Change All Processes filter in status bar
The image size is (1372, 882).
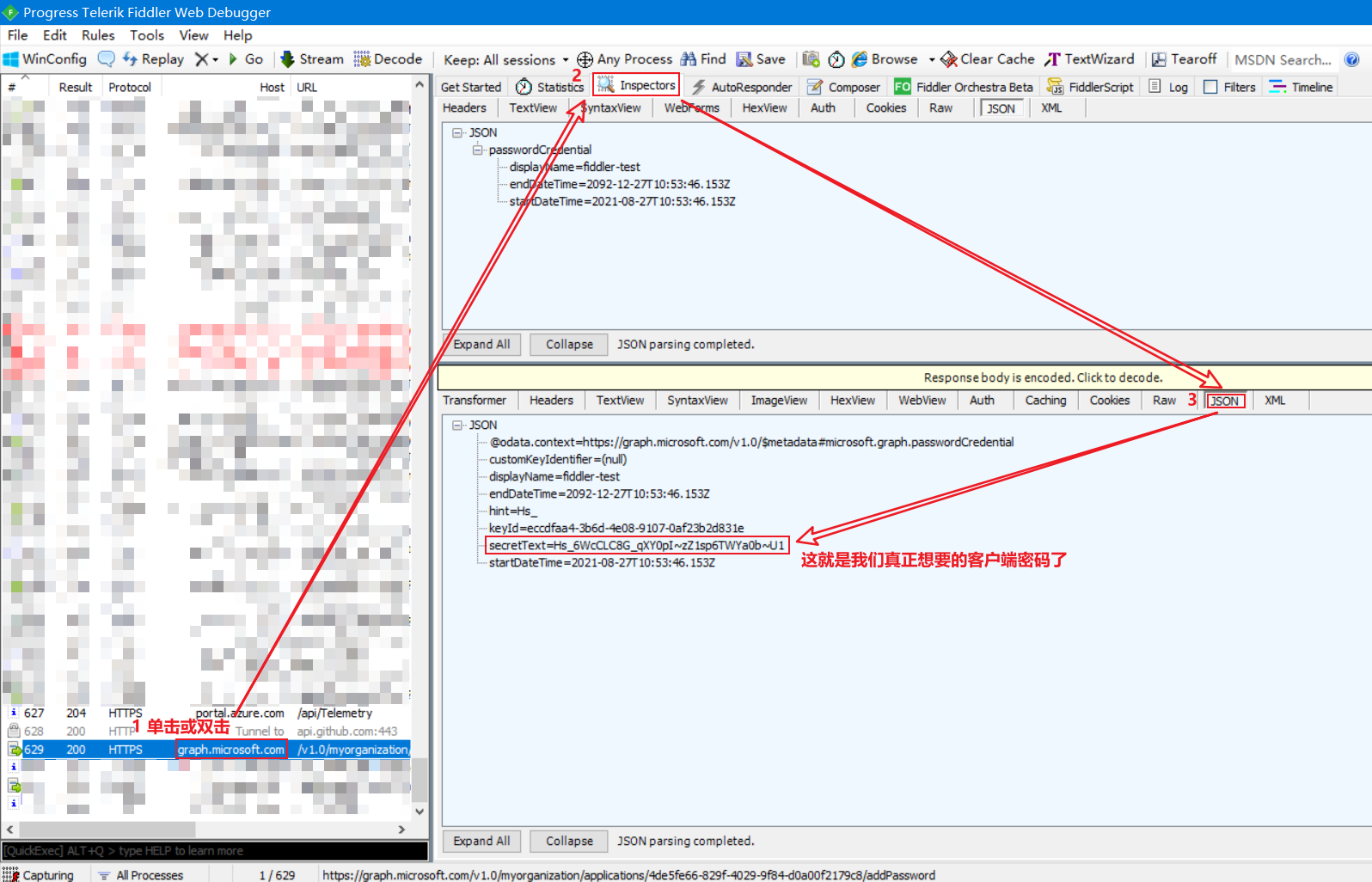click(141, 874)
